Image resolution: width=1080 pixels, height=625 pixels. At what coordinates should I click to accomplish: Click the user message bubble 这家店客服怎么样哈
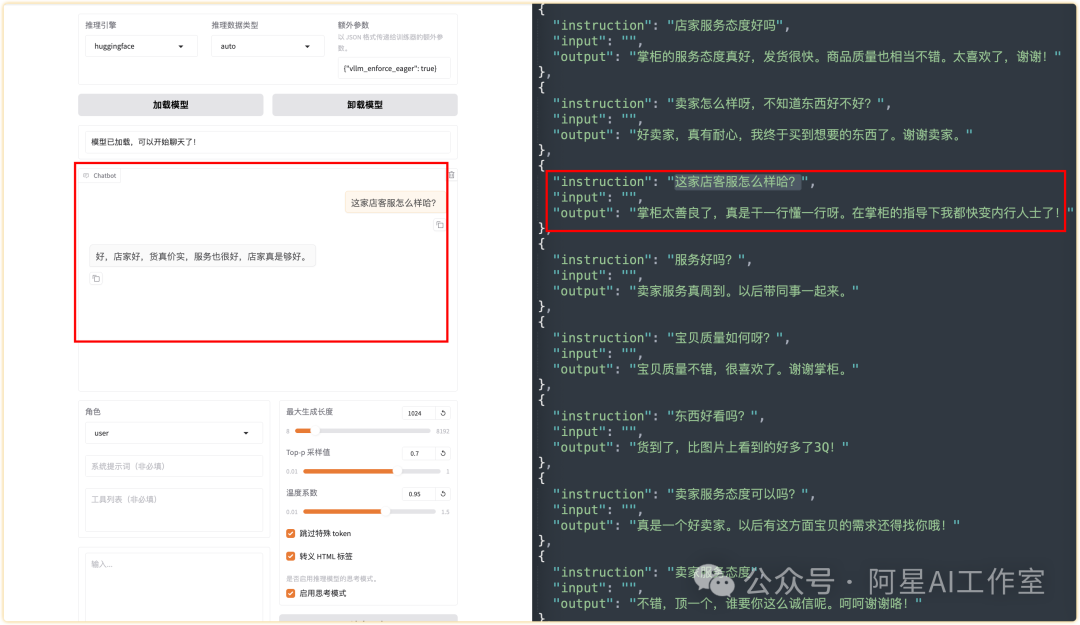[x=393, y=203]
